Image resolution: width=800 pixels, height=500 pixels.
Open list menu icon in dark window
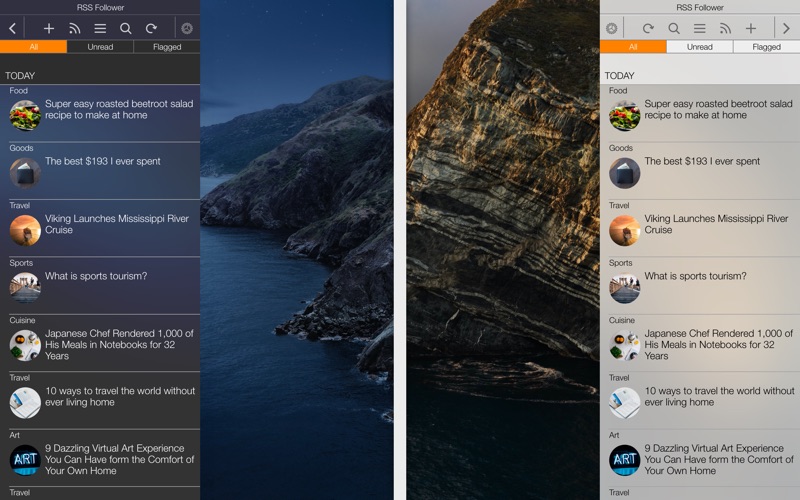(100, 29)
